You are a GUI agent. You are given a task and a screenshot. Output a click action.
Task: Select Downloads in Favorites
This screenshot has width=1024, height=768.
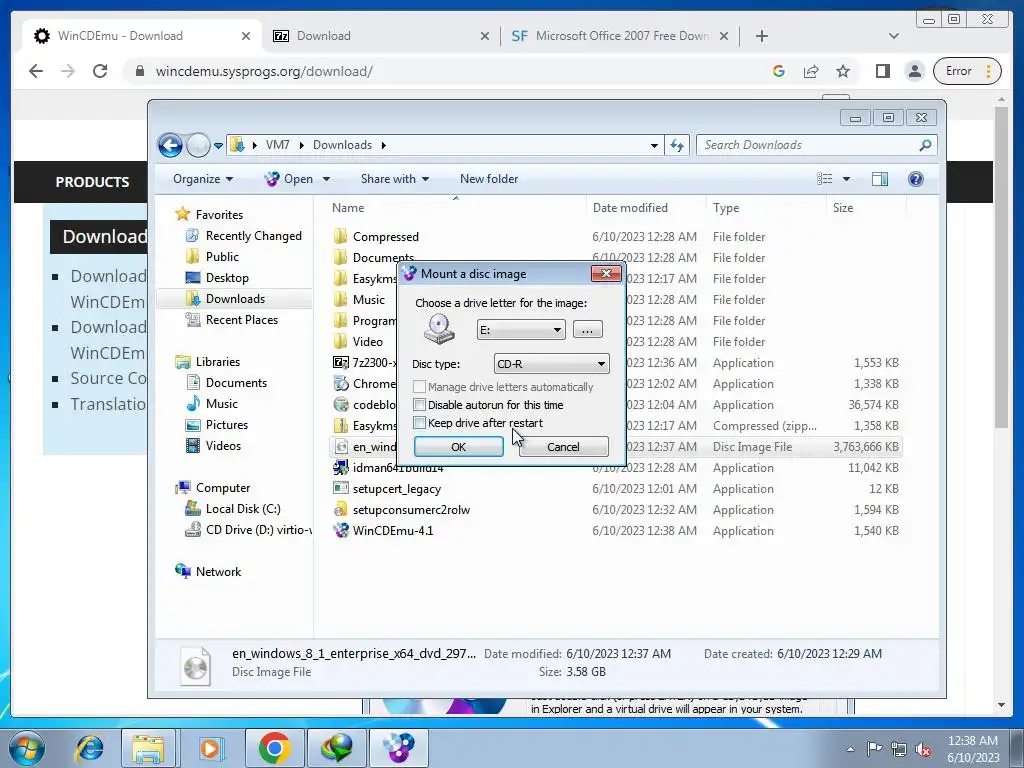coord(235,298)
